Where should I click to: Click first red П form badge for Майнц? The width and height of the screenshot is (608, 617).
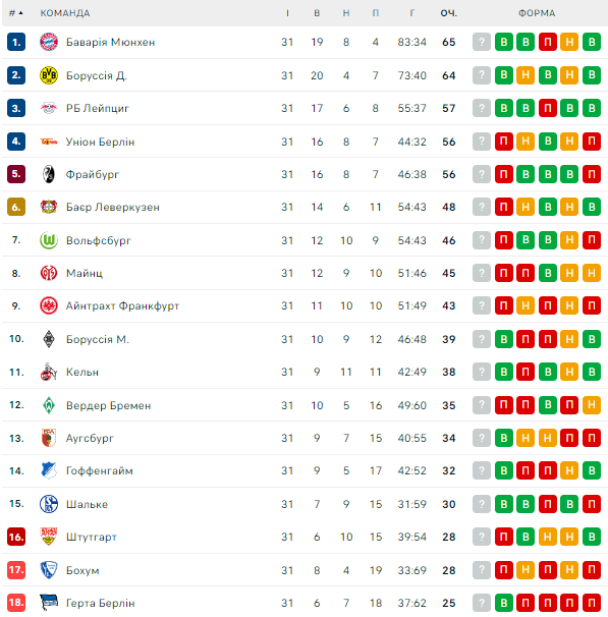click(504, 273)
